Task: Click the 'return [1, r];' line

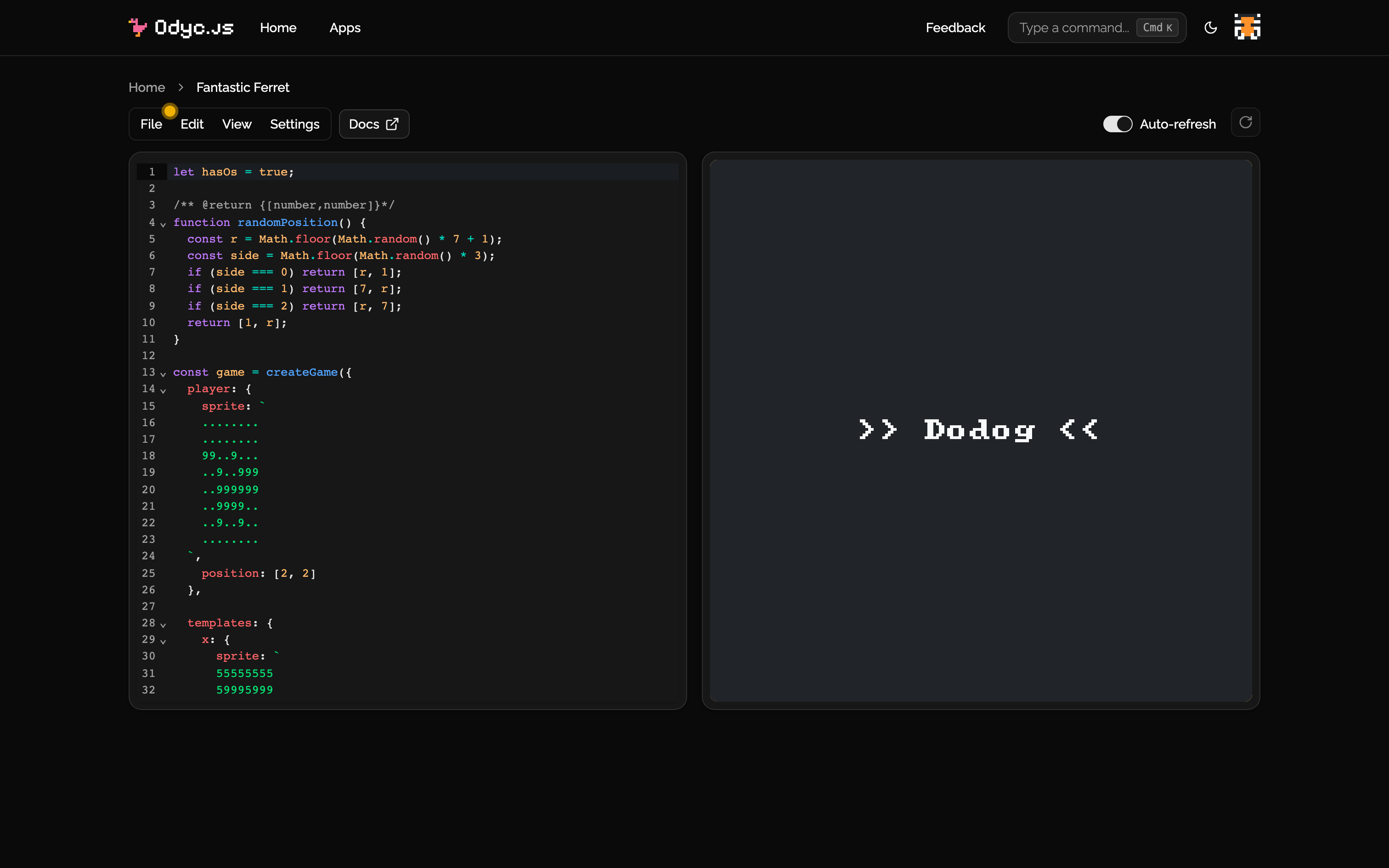Action: pyautogui.click(x=237, y=322)
